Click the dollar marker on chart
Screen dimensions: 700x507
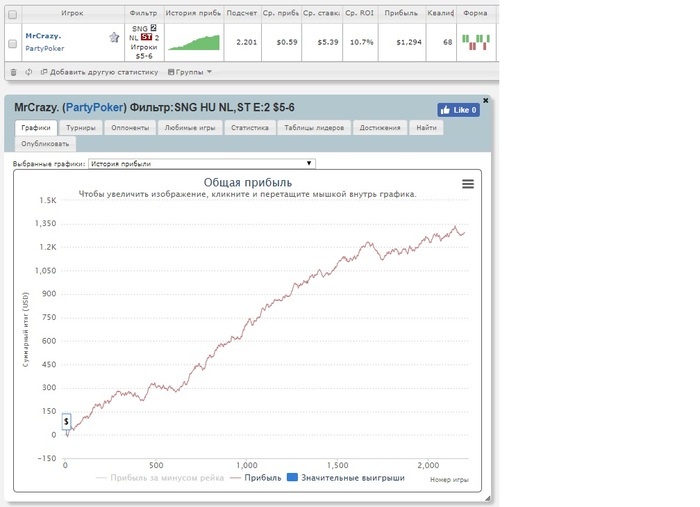coord(66,421)
